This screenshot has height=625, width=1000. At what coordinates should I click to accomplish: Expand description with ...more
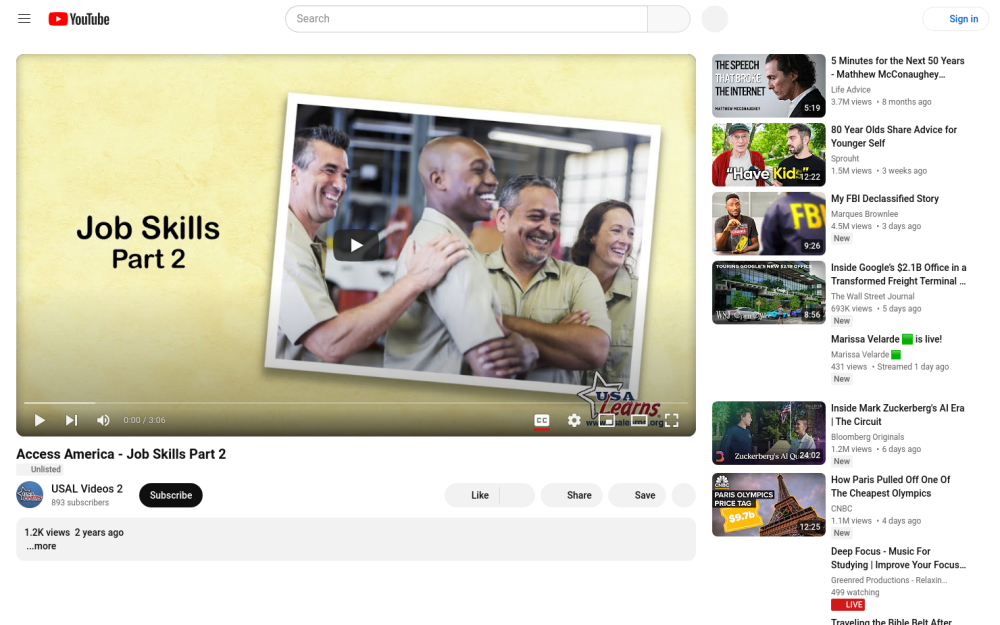click(x=41, y=546)
